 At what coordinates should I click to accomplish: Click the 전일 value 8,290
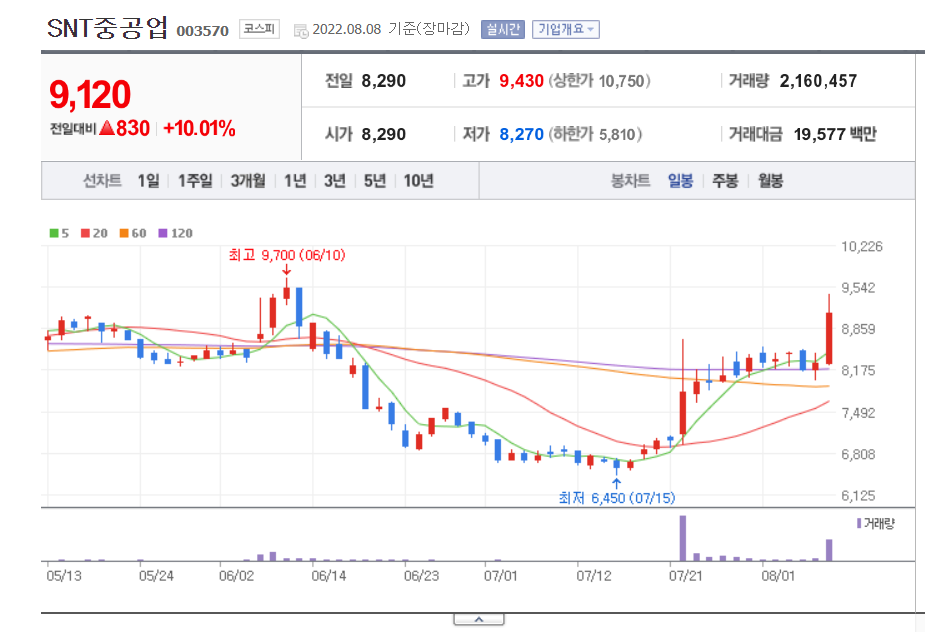(x=383, y=81)
